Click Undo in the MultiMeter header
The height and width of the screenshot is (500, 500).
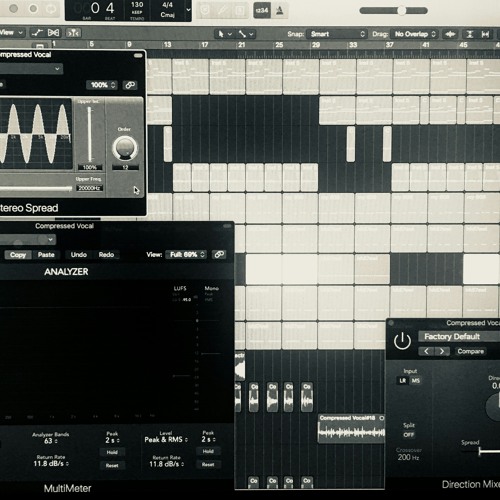tap(79, 255)
